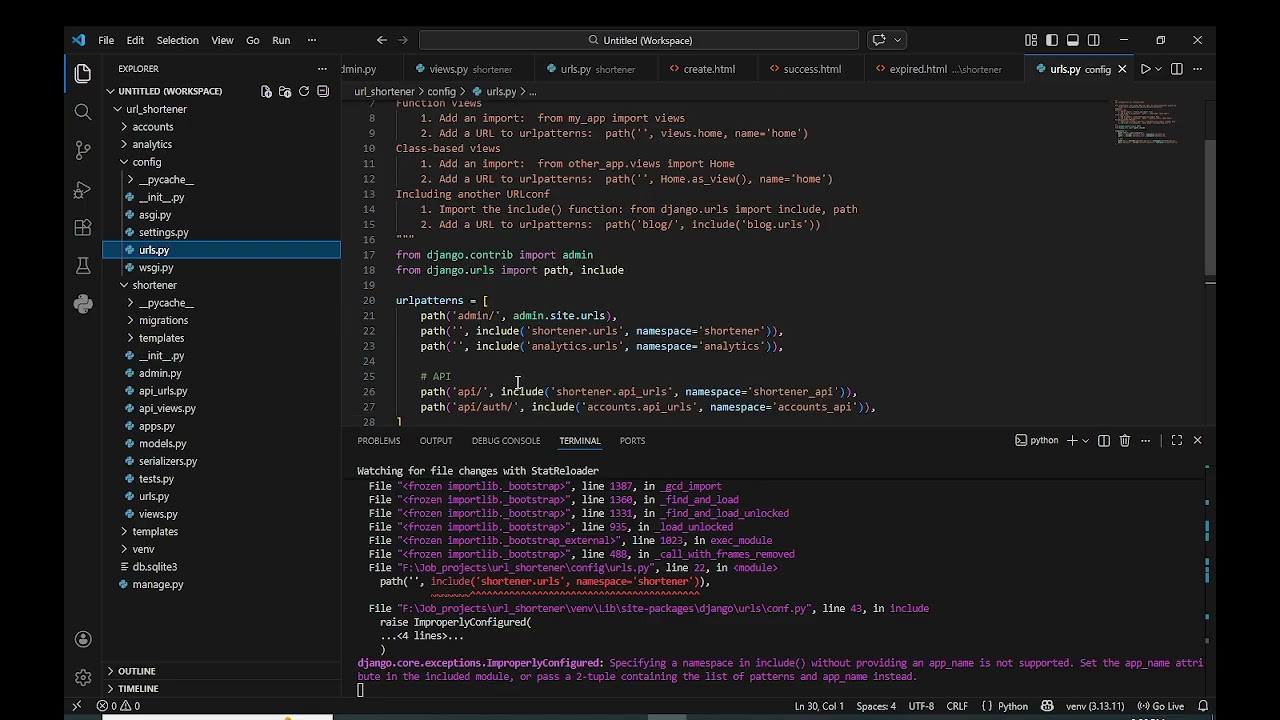Screen dimensions: 1280x720
Task: Customize the title bar layout
Action: pos(1031,40)
